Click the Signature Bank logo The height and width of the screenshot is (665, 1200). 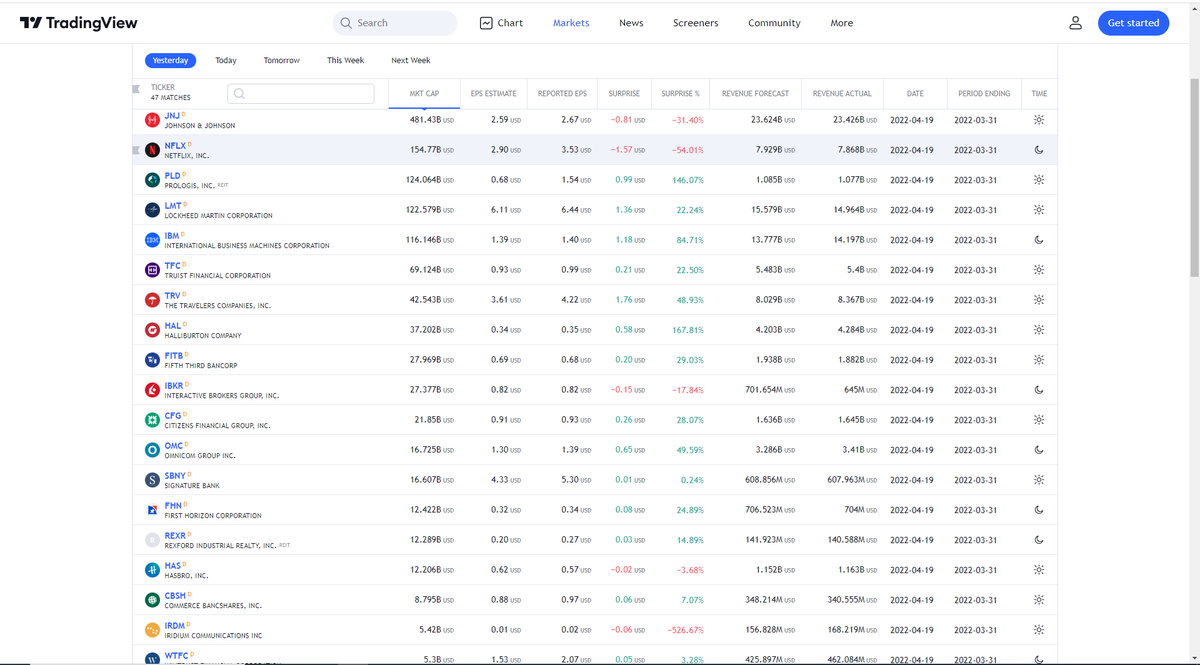152,480
